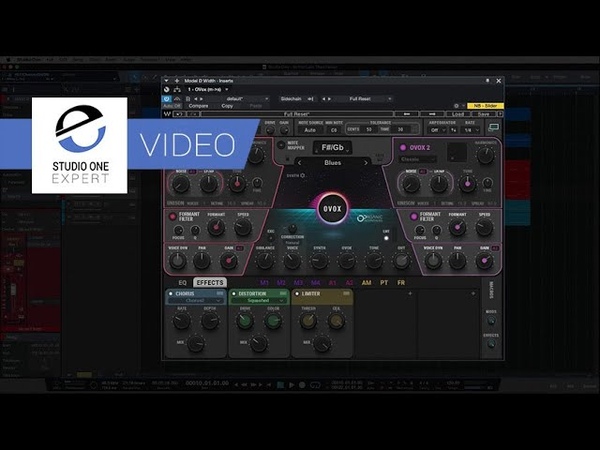600x450 pixels.
Task: Select the FR modulator tab
Action: 401,283
